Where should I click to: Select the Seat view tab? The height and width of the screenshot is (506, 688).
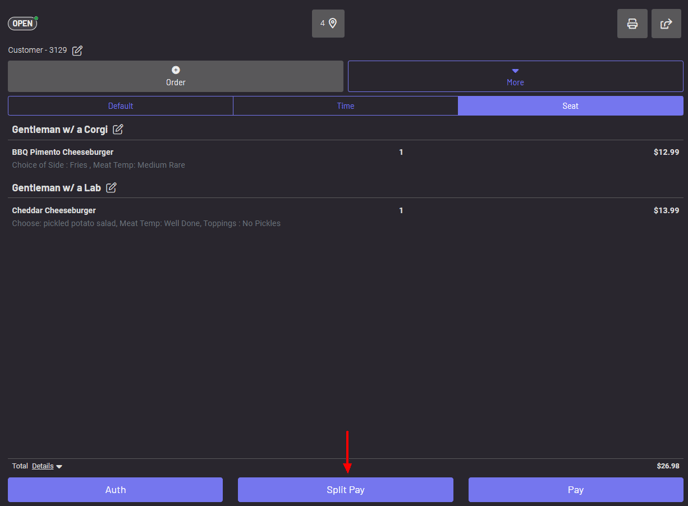coord(570,106)
